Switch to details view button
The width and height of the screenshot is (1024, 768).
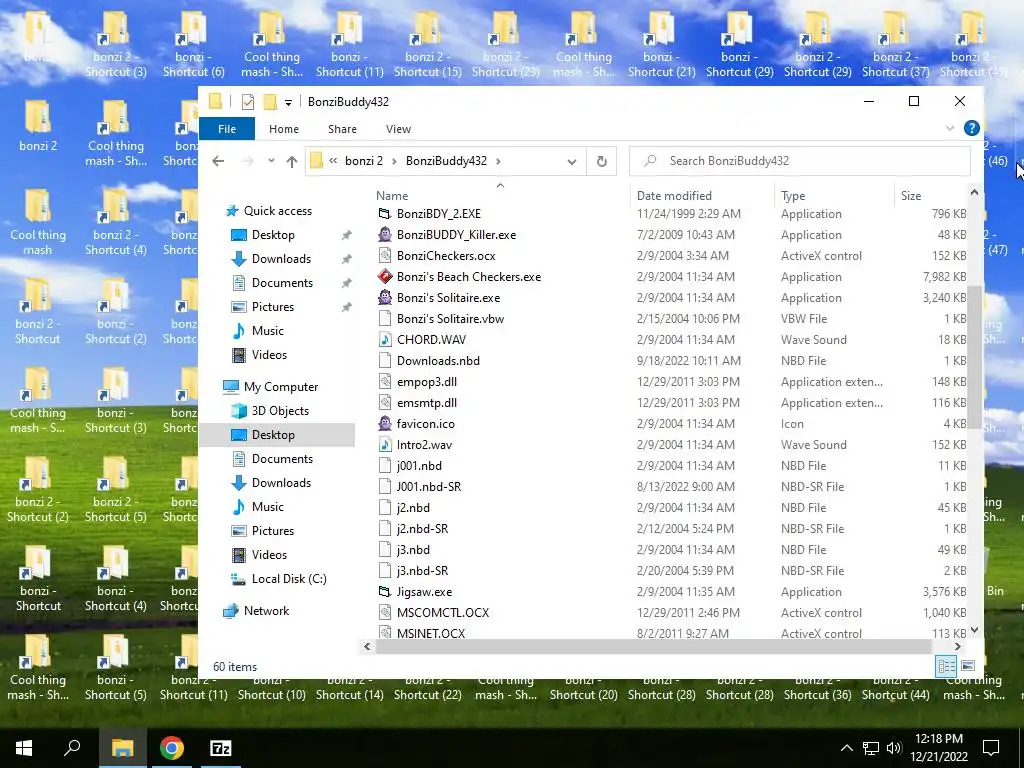(946, 666)
